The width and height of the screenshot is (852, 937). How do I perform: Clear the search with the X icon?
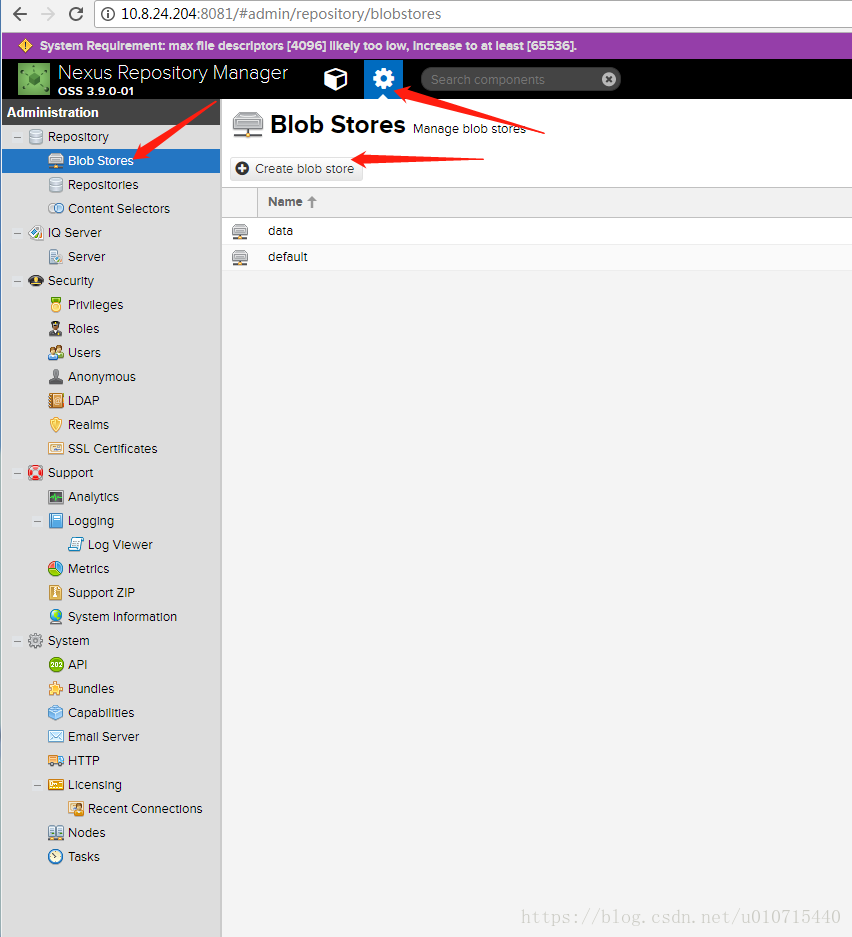pos(608,79)
